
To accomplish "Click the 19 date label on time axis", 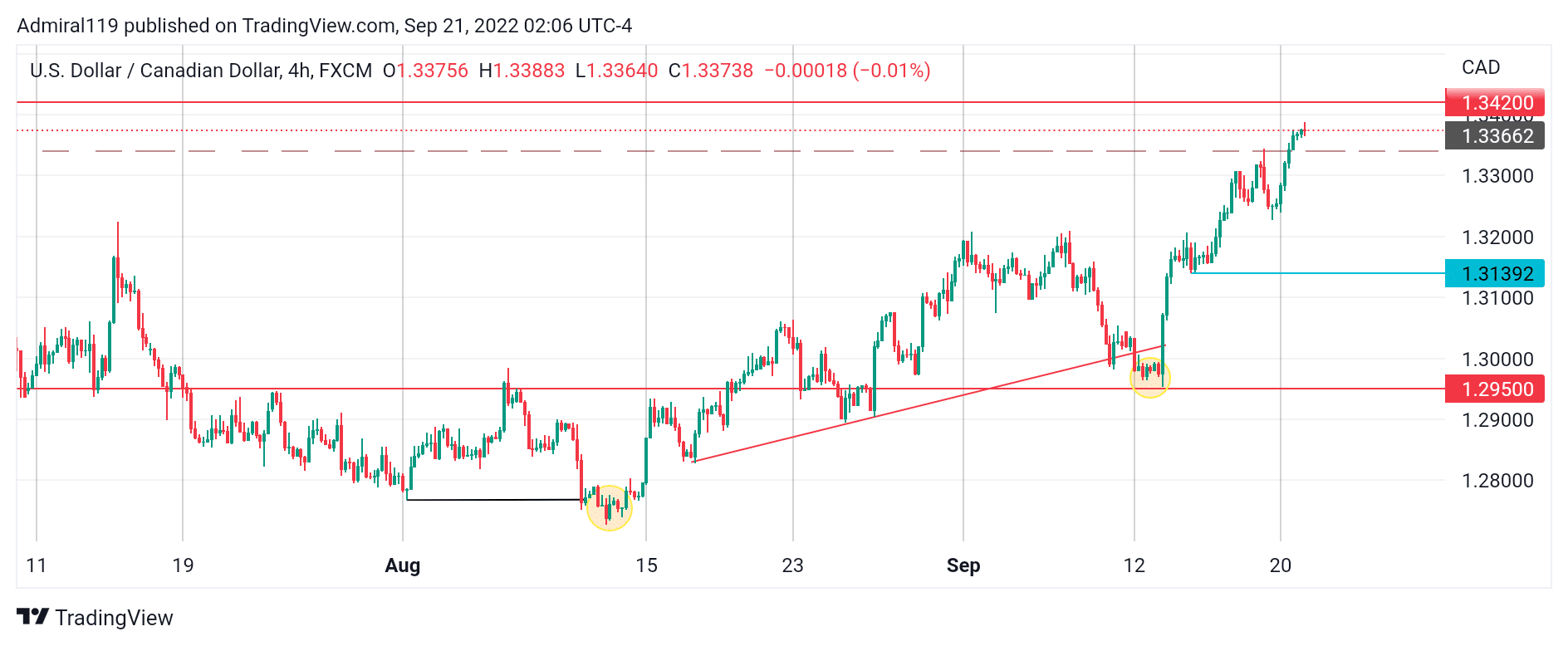I will tap(183, 565).
